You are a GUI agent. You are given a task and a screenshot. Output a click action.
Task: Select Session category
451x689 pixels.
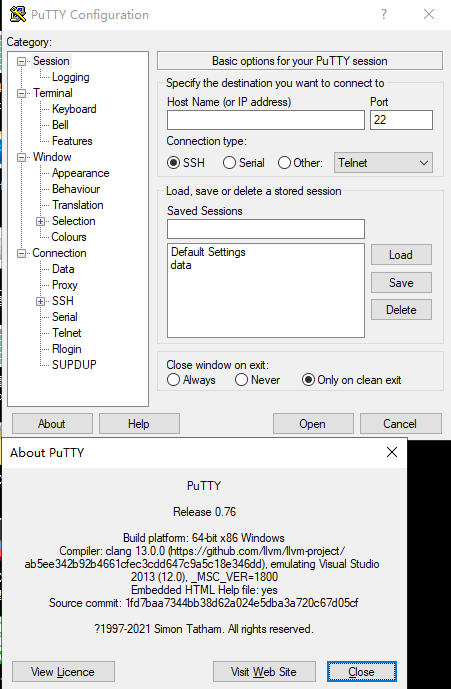51,61
